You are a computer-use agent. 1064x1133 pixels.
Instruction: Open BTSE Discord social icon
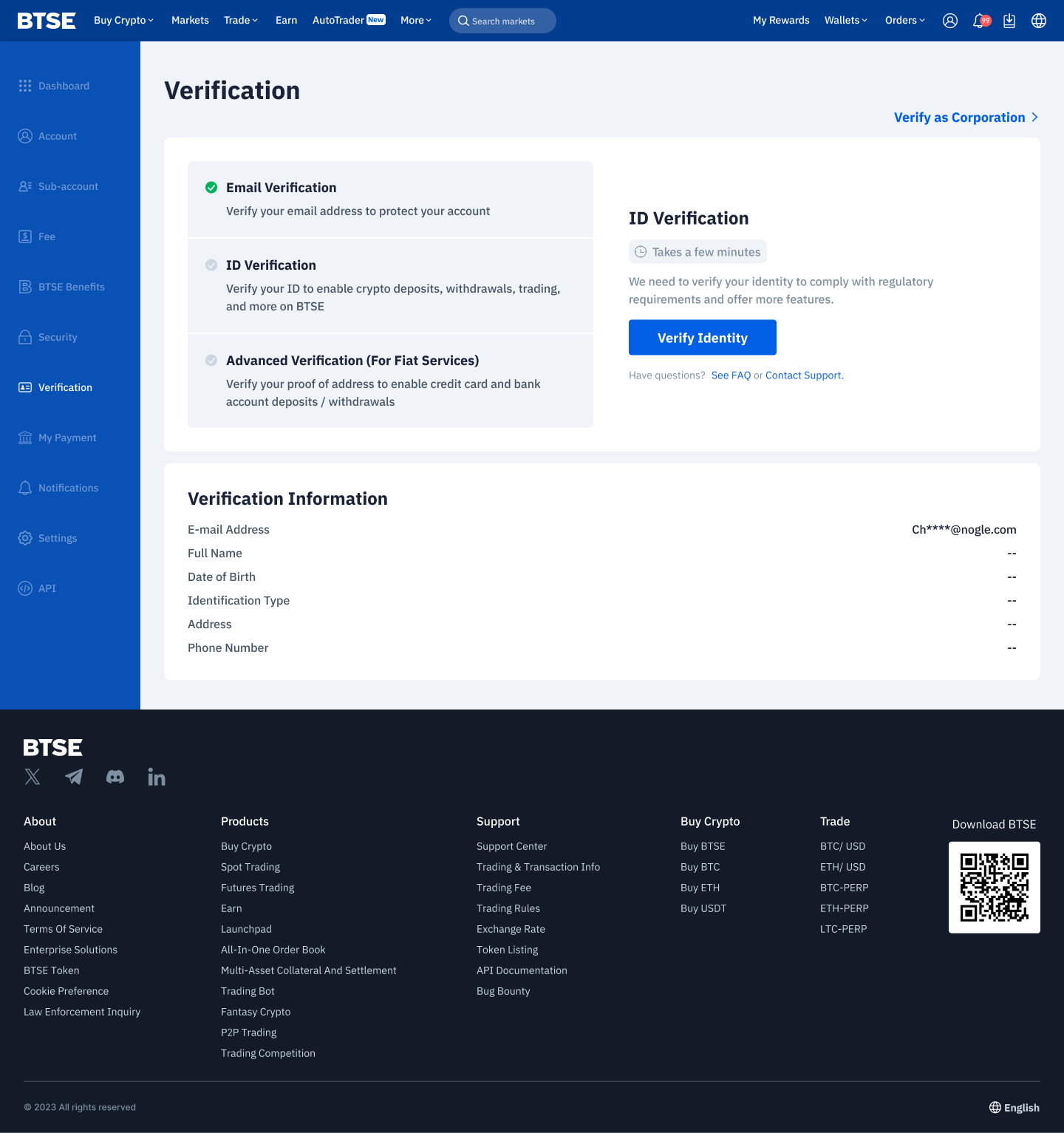pyautogui.click(x=115, y=777)
